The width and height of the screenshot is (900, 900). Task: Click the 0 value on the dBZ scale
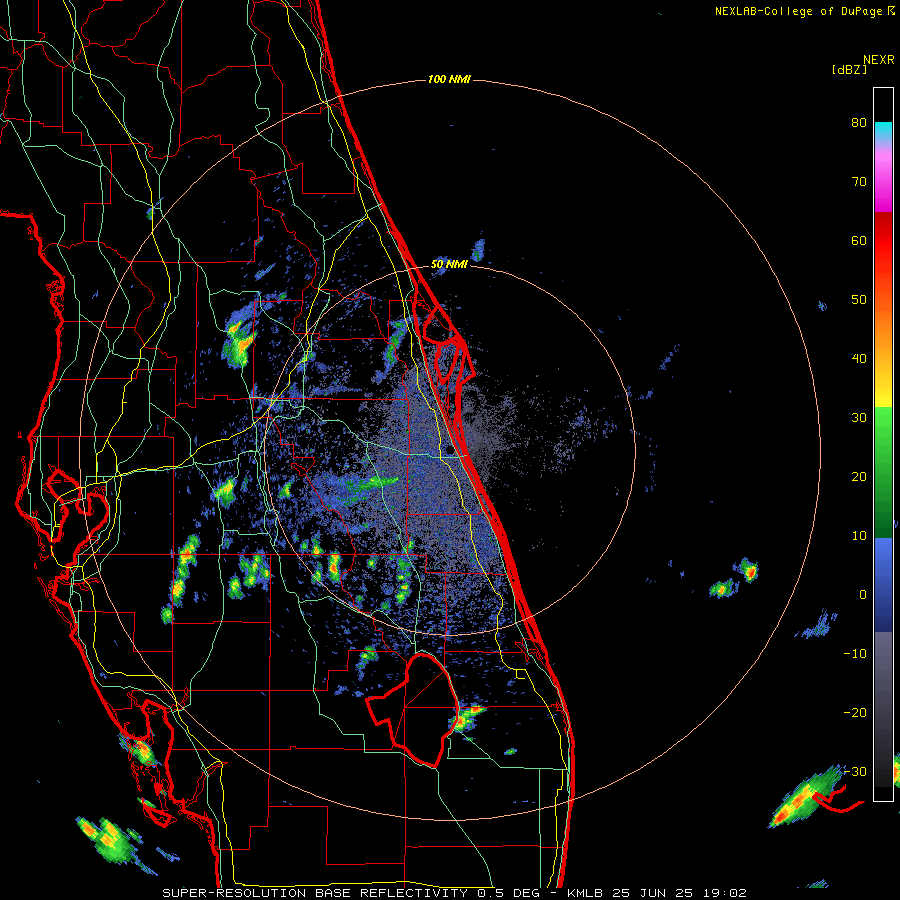[863, 595]
